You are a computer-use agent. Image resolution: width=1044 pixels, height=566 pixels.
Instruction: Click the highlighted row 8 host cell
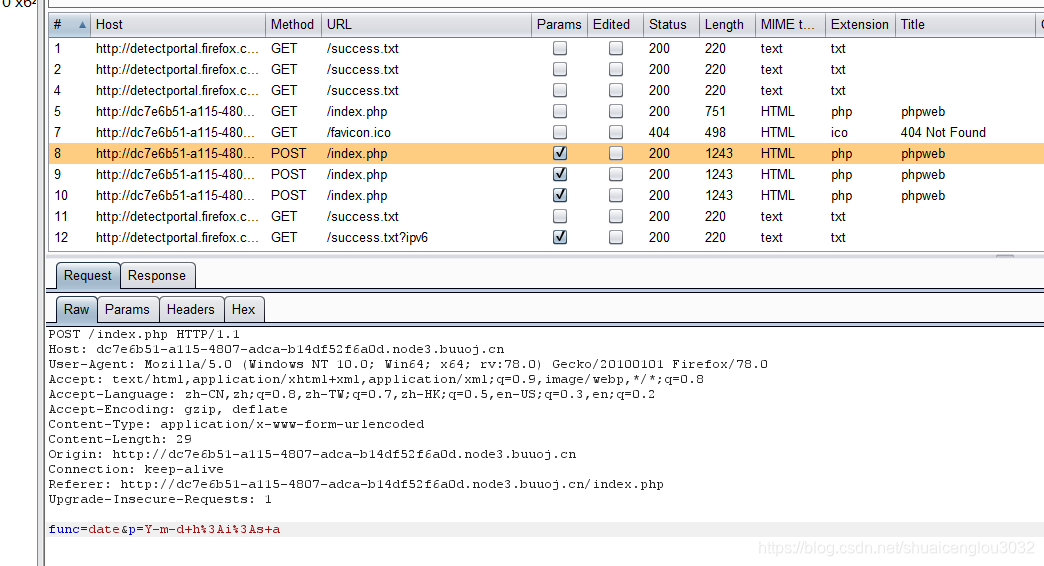click(175, 153)
